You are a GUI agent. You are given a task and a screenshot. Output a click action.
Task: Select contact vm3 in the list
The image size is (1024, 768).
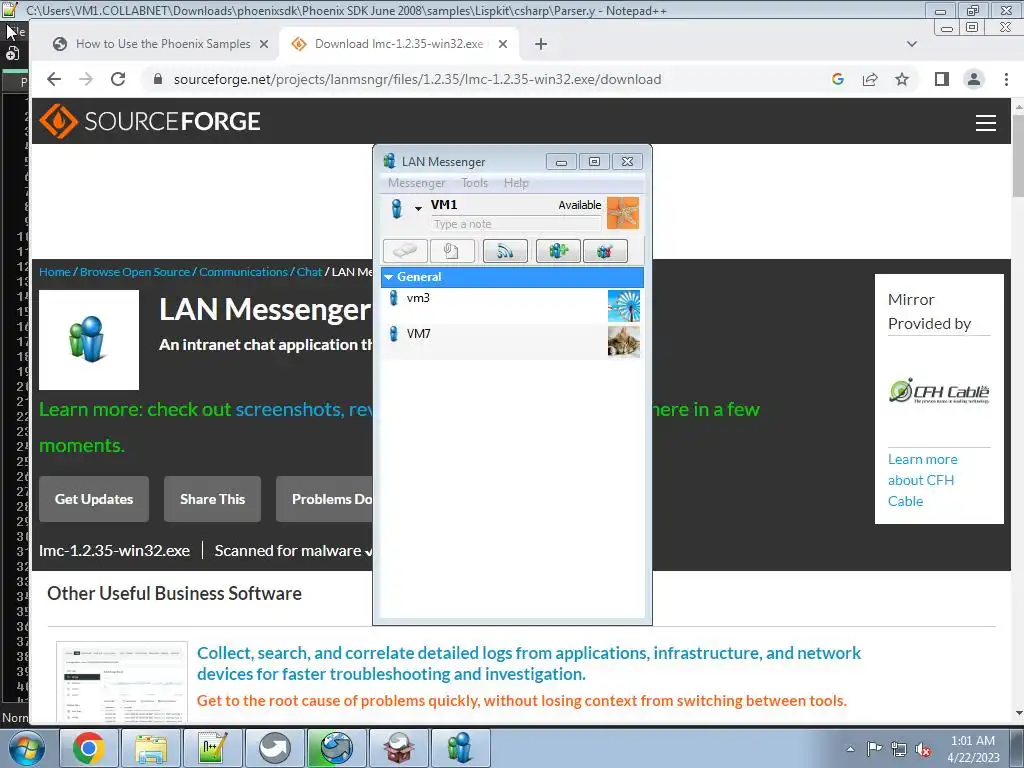(512, 306)
